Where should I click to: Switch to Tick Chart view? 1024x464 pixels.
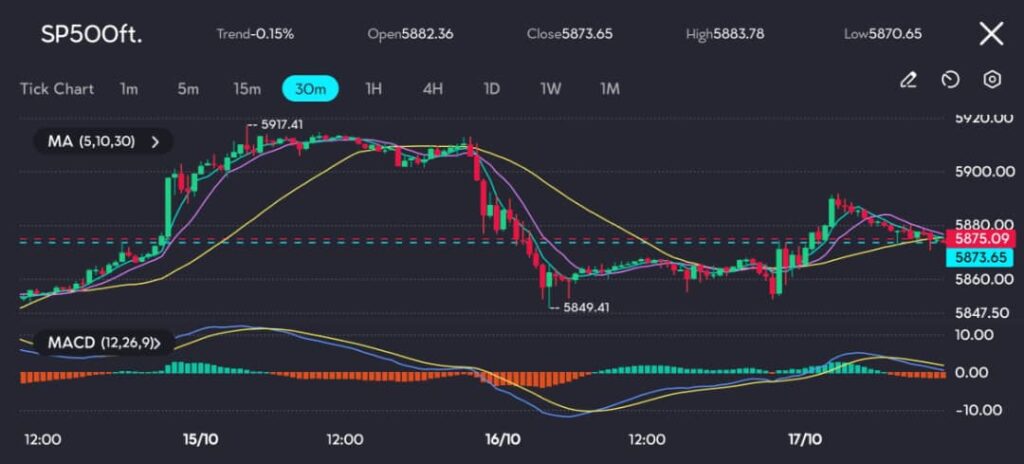tap(57, 88)
